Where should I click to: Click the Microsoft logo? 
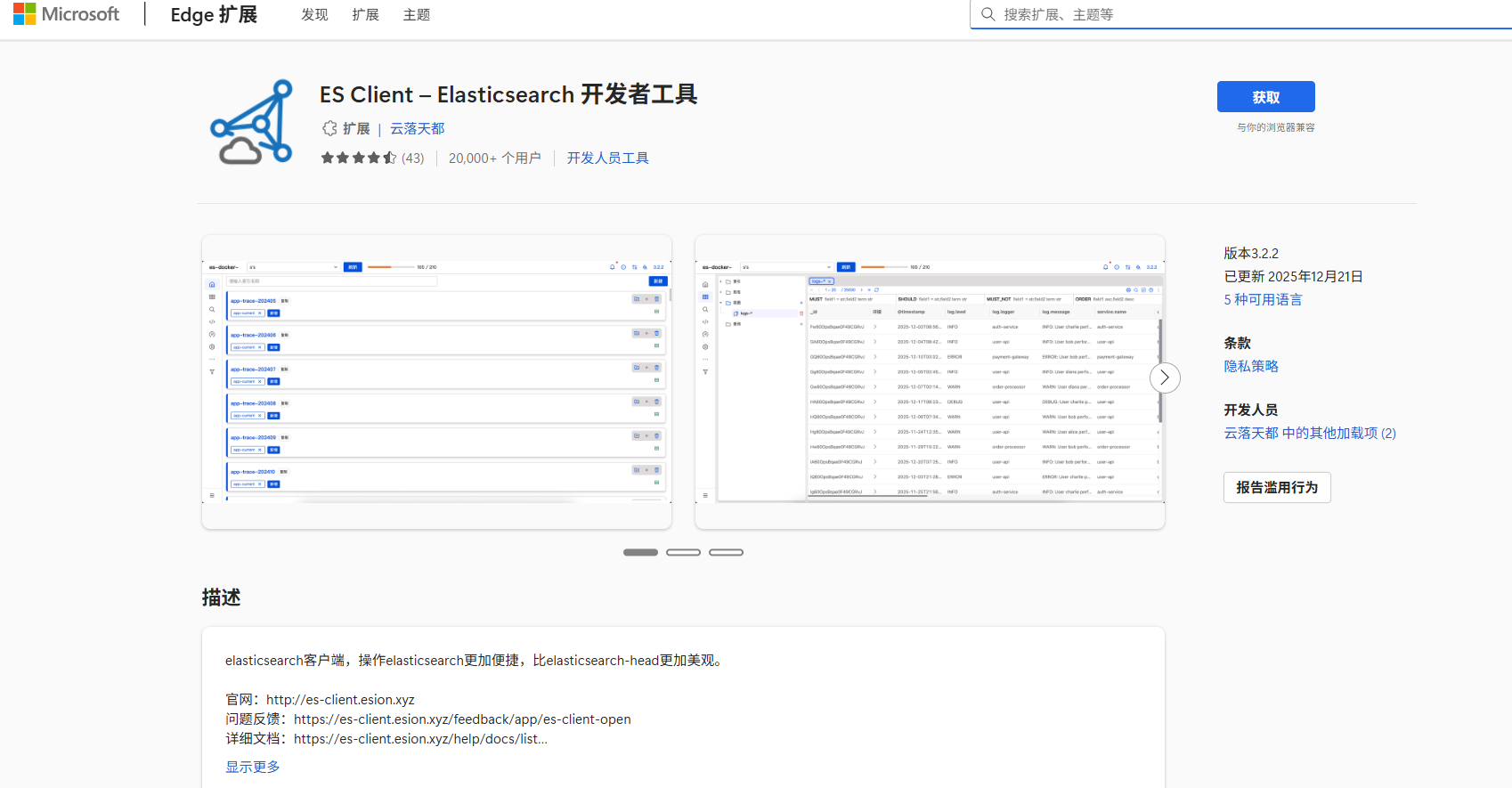[x=66, y=14]
